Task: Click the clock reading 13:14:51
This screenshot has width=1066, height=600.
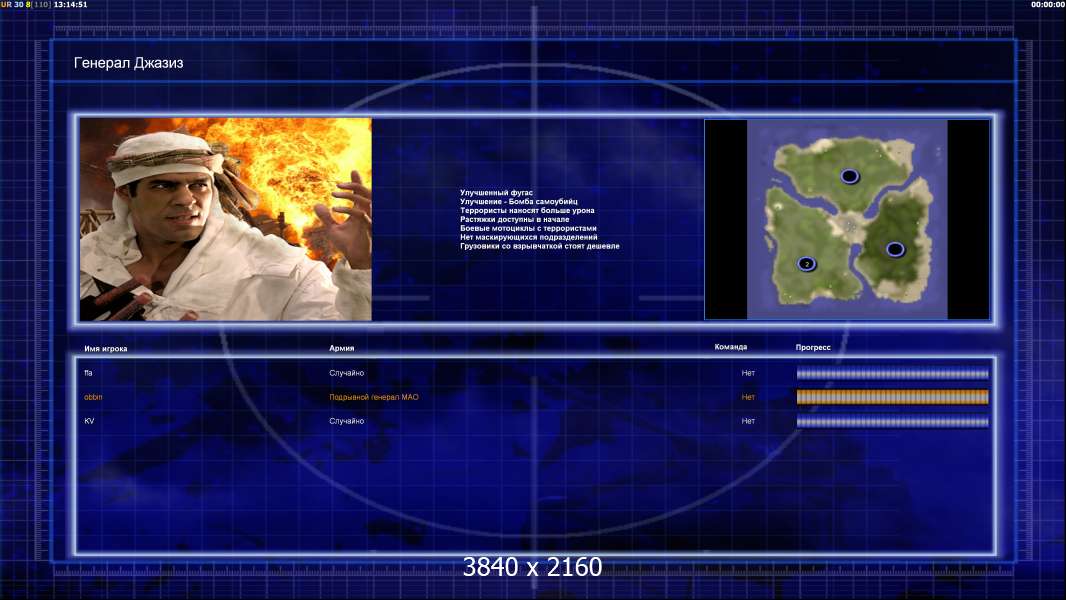Action: pyautogui.click(x=70, y=4)
